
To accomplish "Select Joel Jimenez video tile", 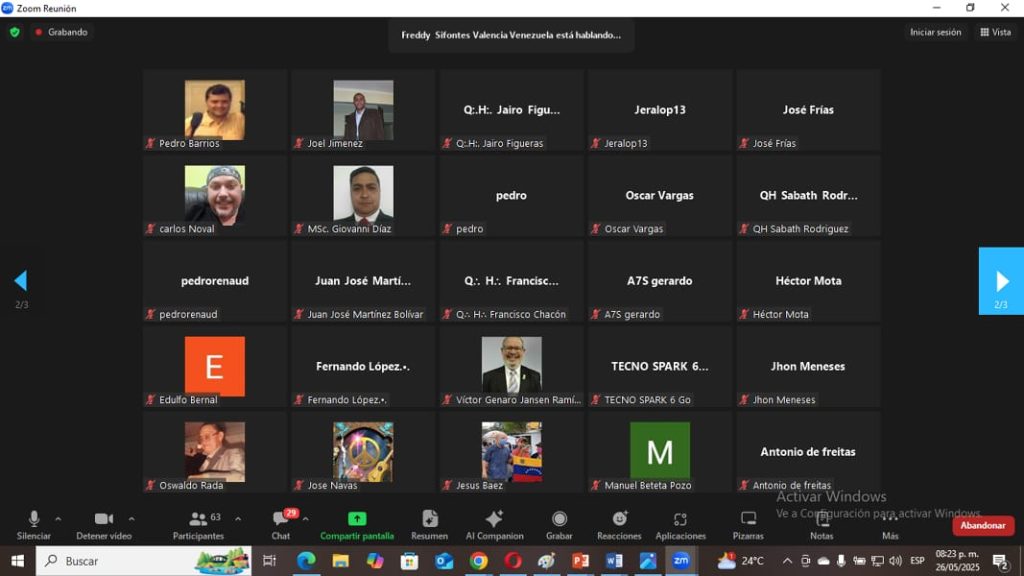I will tap(363, 110).
